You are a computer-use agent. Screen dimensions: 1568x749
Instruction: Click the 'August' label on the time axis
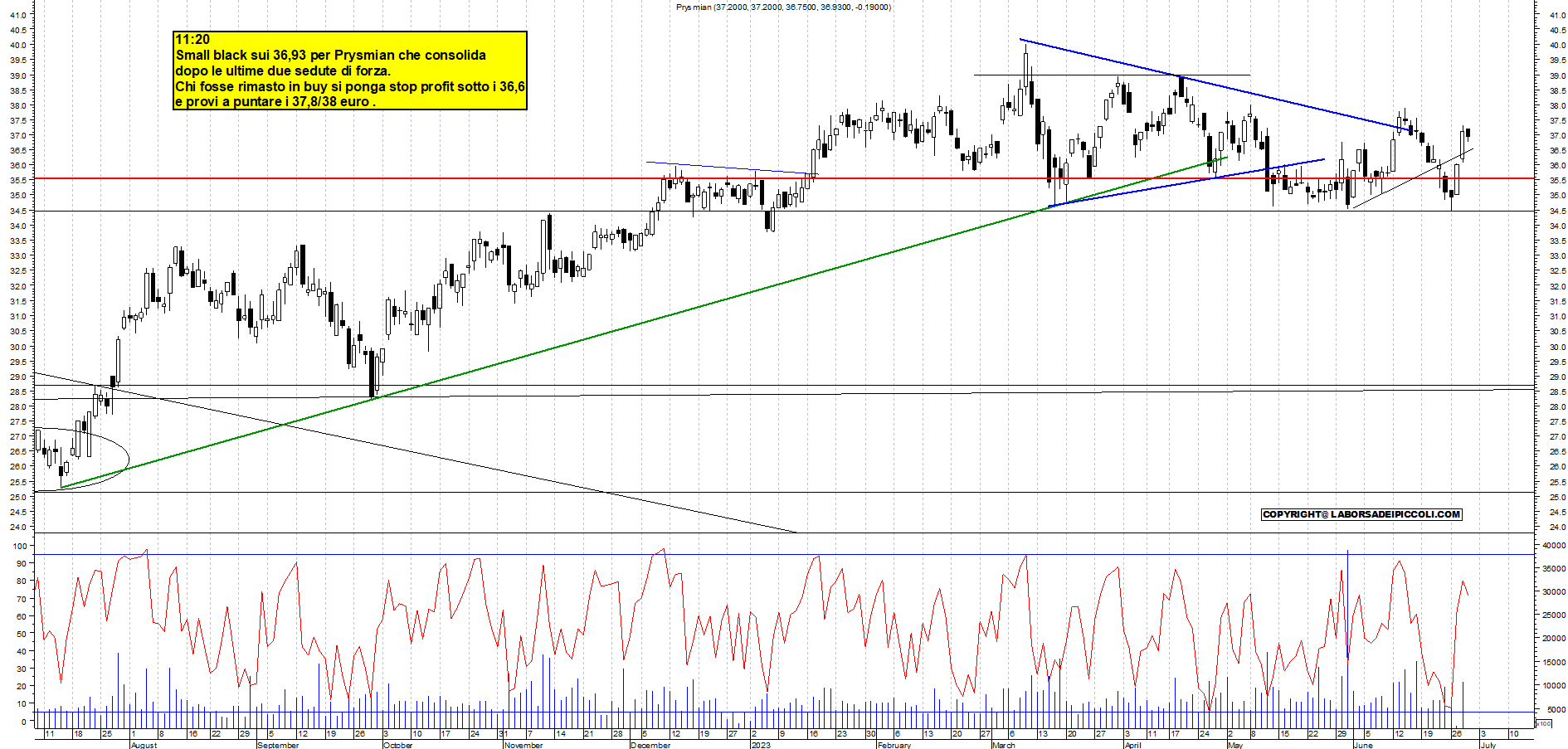tap(144, 745)
